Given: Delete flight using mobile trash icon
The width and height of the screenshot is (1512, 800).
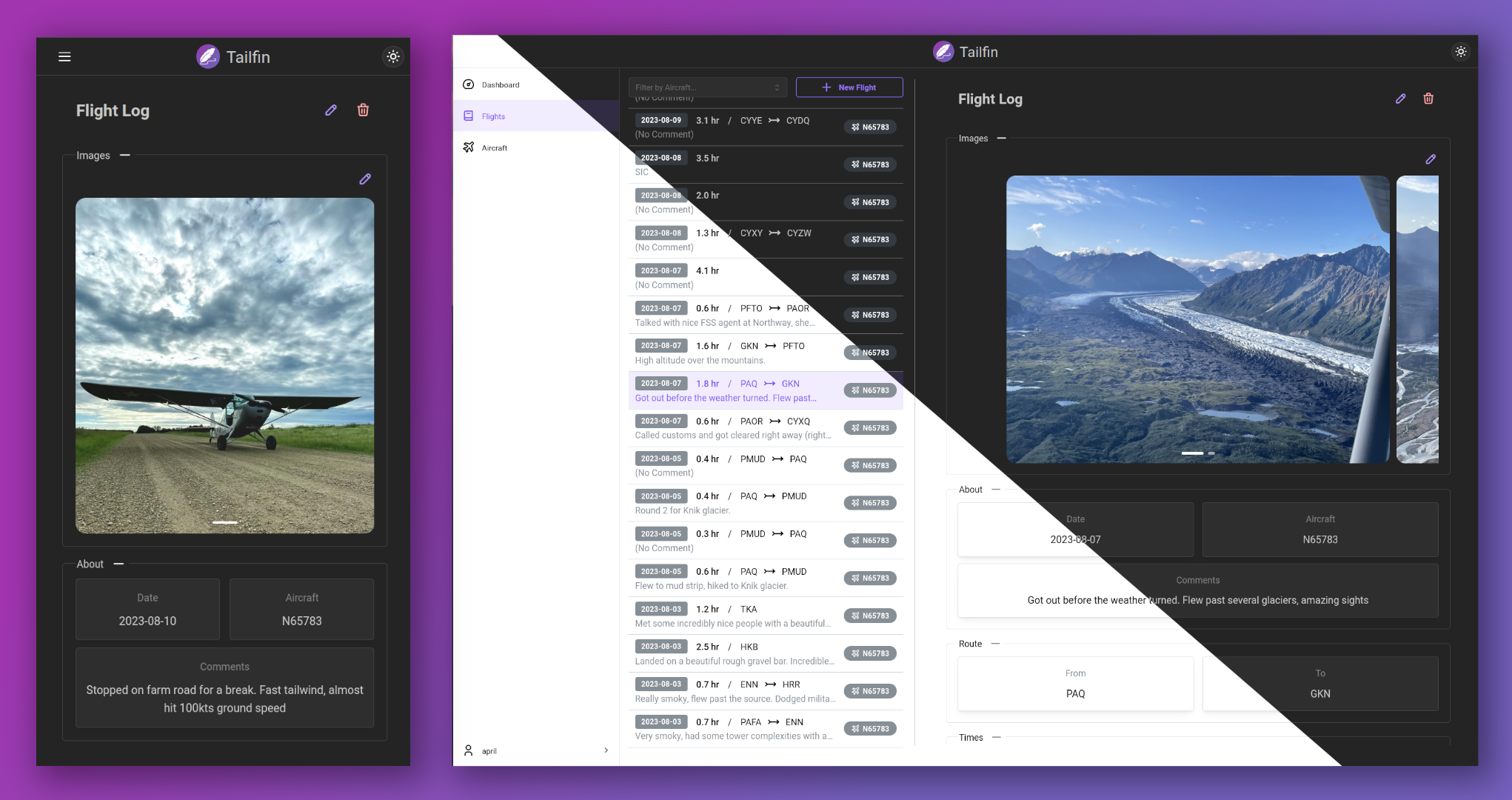Looking at the screenshot, I should coord(363,110).
